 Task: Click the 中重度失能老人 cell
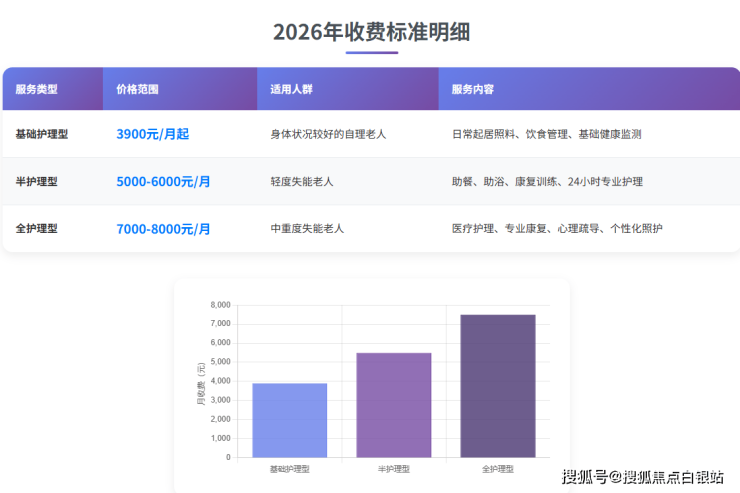[x=307, y=228]
